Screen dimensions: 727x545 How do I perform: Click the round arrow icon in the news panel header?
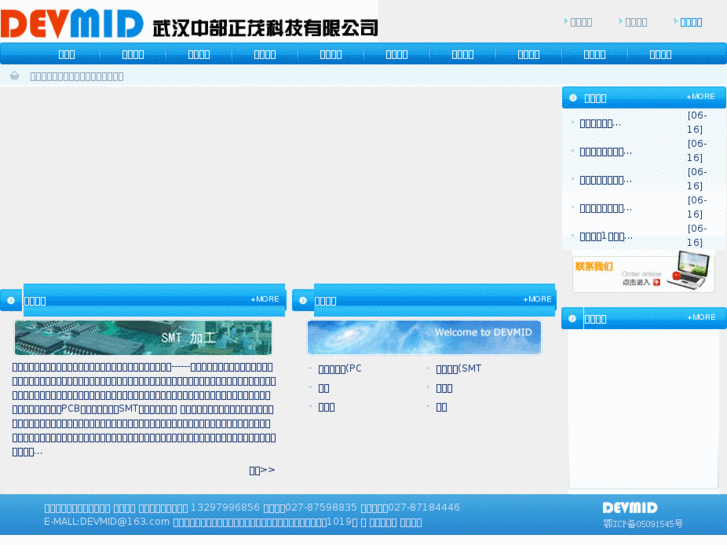[573, 98]
